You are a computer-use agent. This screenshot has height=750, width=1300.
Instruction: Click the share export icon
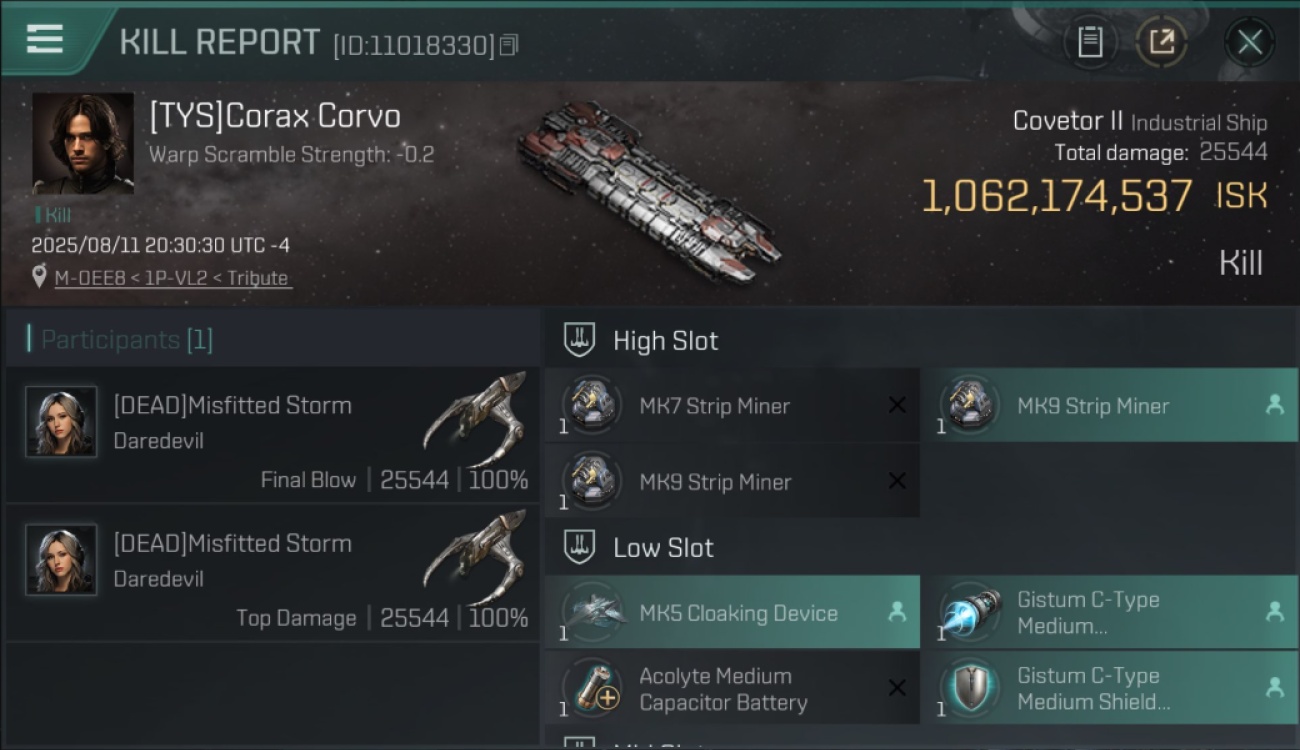(x=1162, y=42)
